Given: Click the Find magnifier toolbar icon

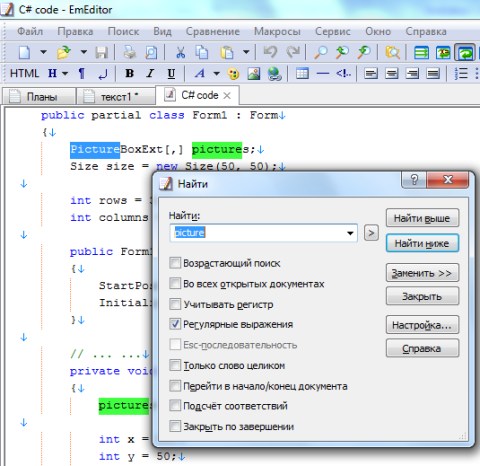Looking at the screenshot, I should (321, 52).
